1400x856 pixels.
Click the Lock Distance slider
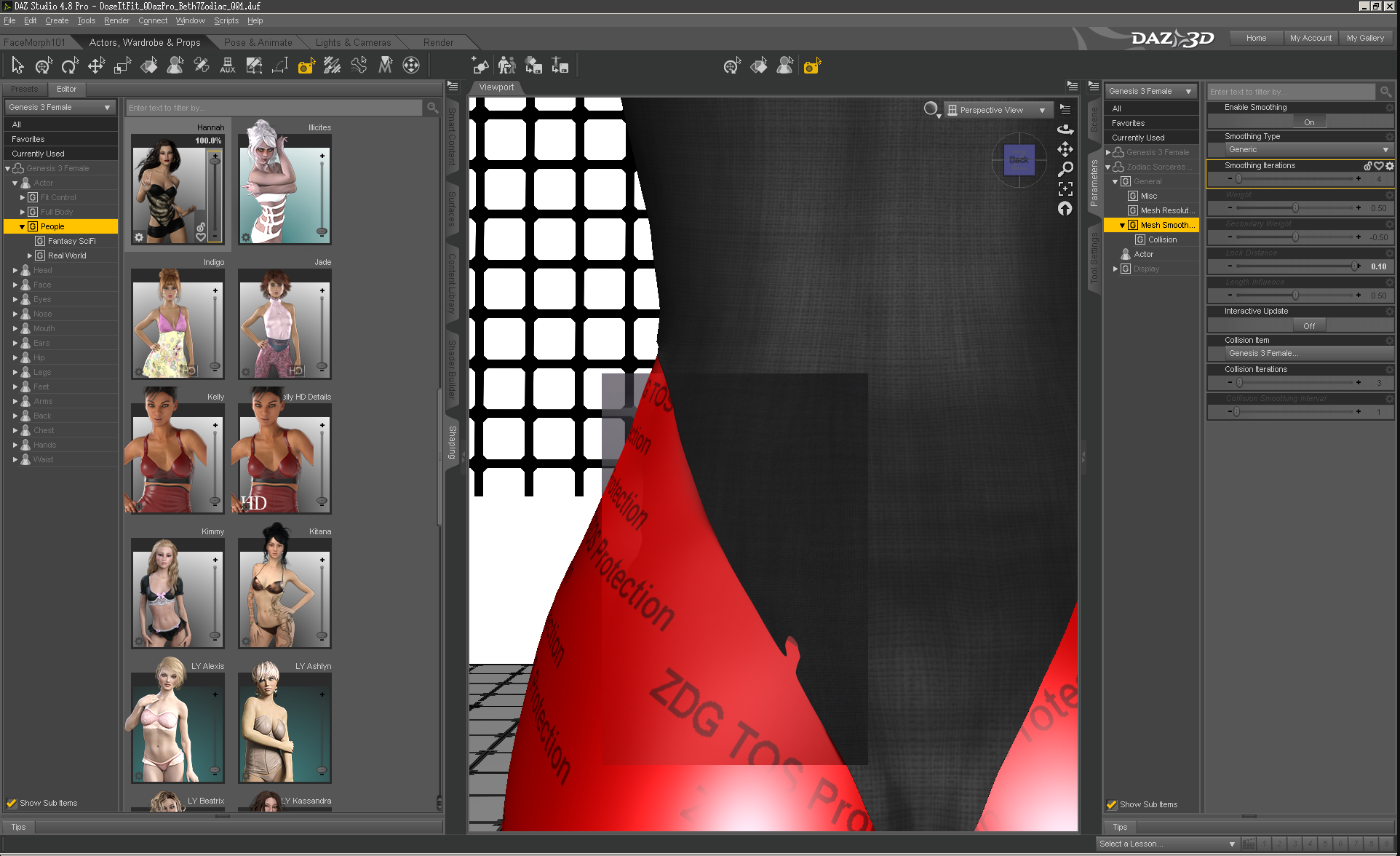pyautogui.click(x=1294, y=266)
